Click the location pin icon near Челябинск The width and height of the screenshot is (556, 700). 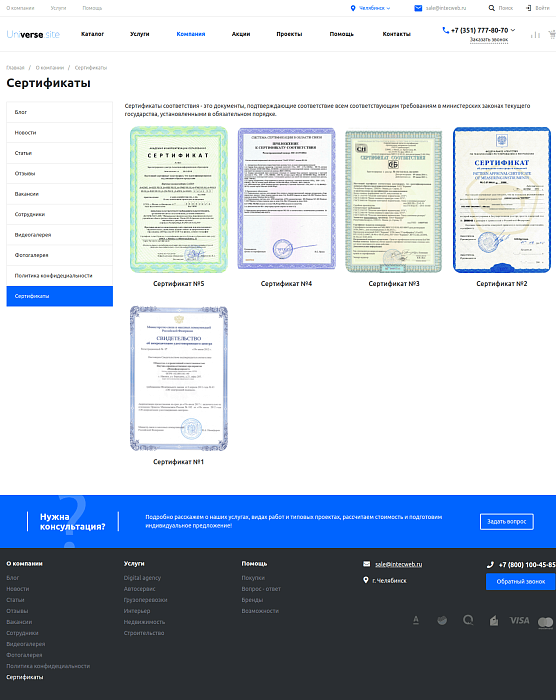353,8
